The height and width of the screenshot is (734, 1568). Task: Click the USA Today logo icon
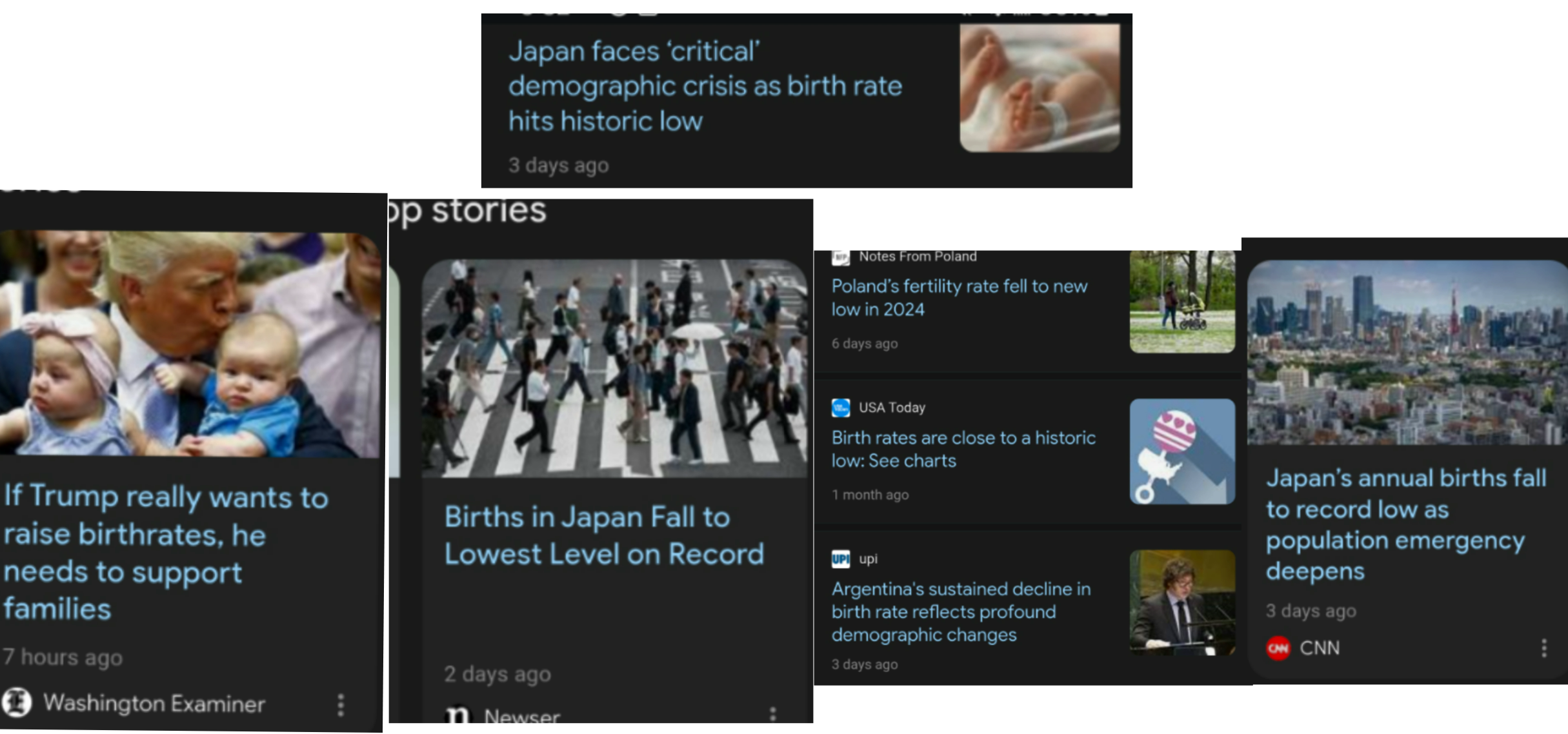tap(841, 408)
